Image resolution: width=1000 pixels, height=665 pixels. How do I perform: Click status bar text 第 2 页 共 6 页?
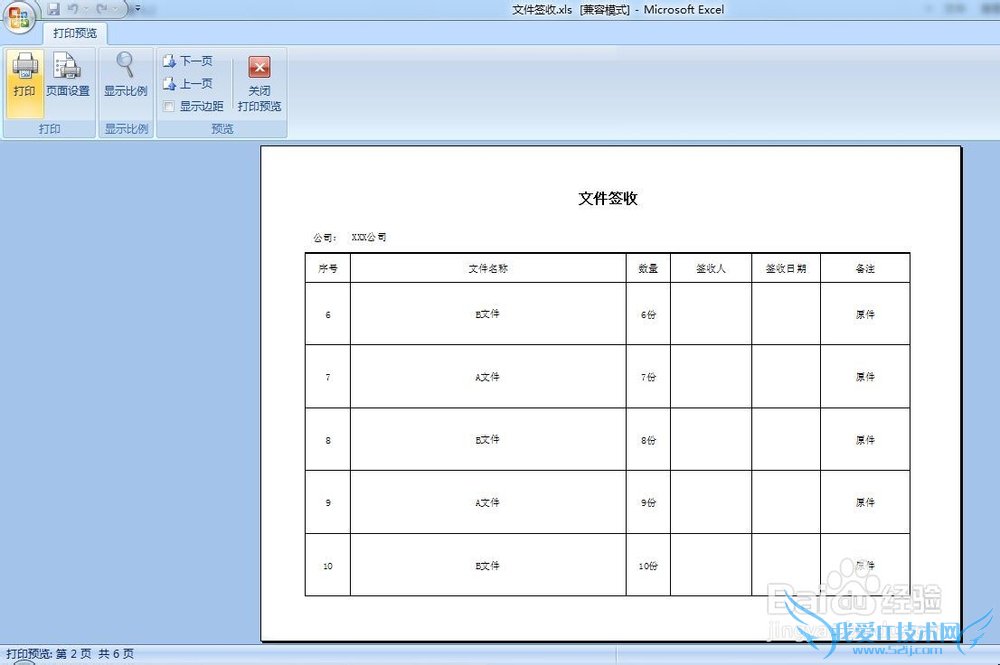pos(95,654)
